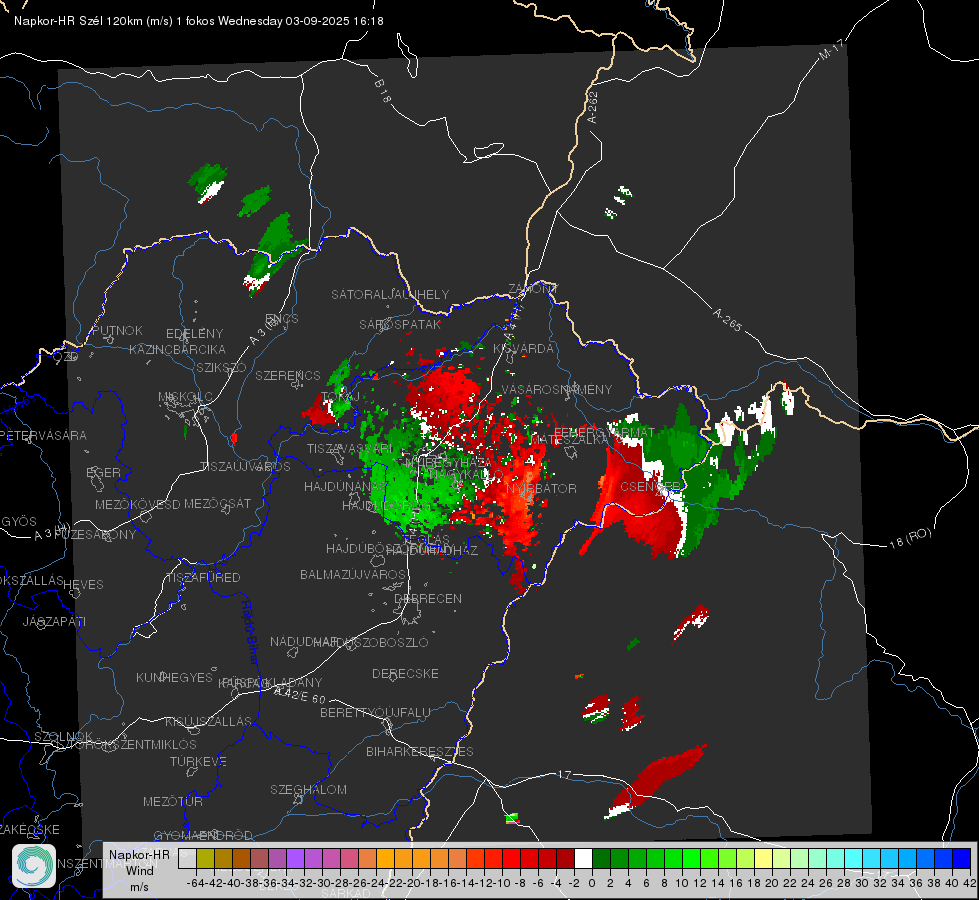Image resolution: width=979 pixels, height=900 pixels.
Task: Click the '-64' legend value
Action: click(x=195, y=883)
